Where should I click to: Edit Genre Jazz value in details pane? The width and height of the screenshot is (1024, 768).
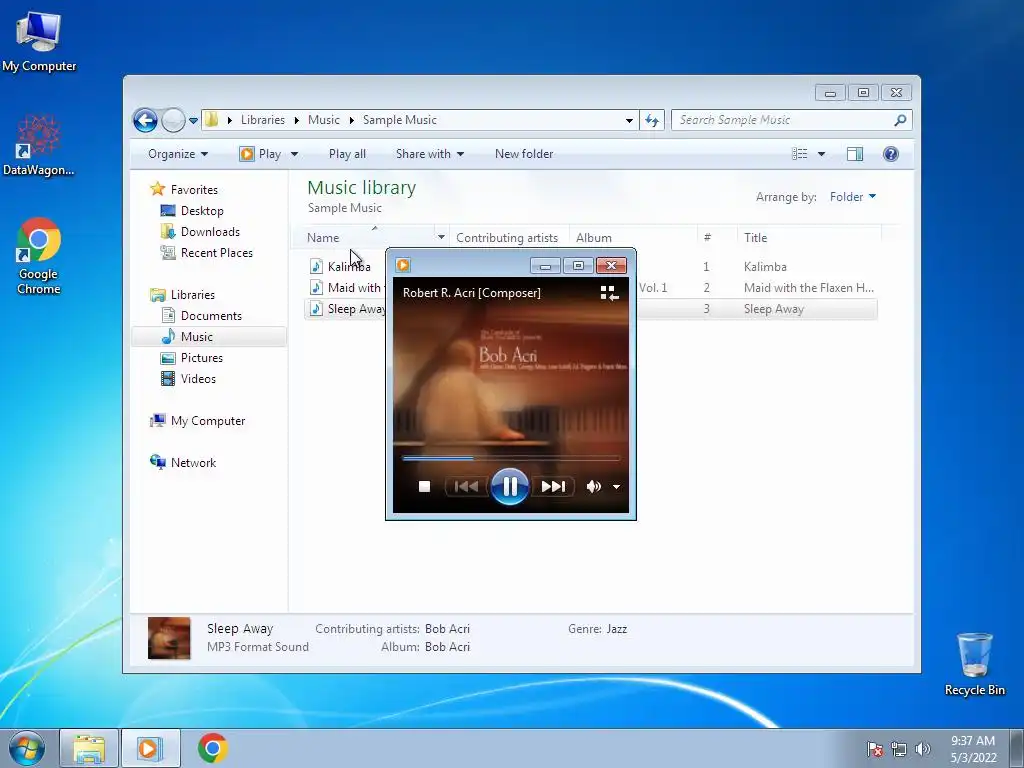click(x=616, y=629)
